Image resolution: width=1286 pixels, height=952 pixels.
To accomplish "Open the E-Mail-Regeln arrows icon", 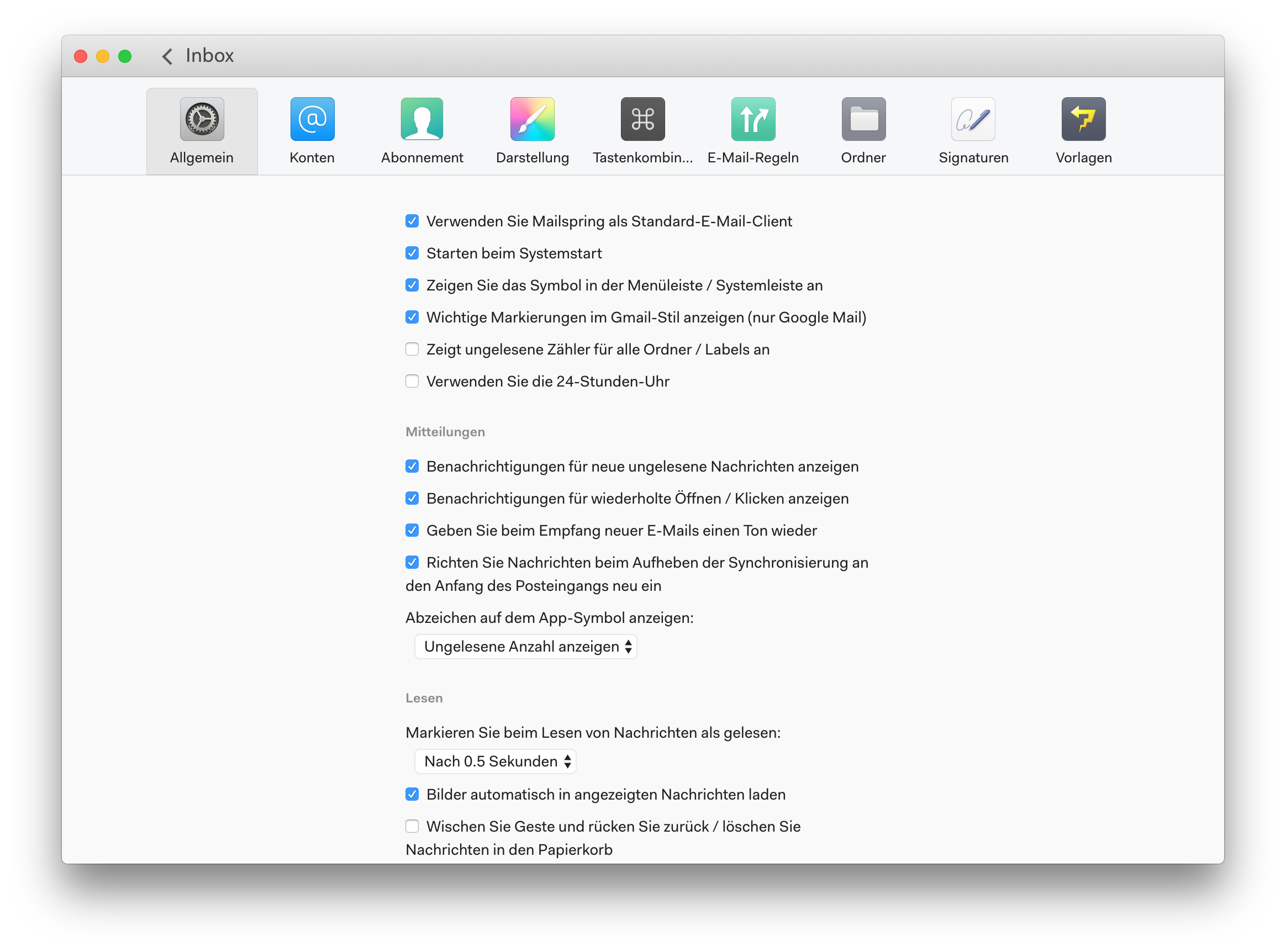I will [x=753, y=119].
